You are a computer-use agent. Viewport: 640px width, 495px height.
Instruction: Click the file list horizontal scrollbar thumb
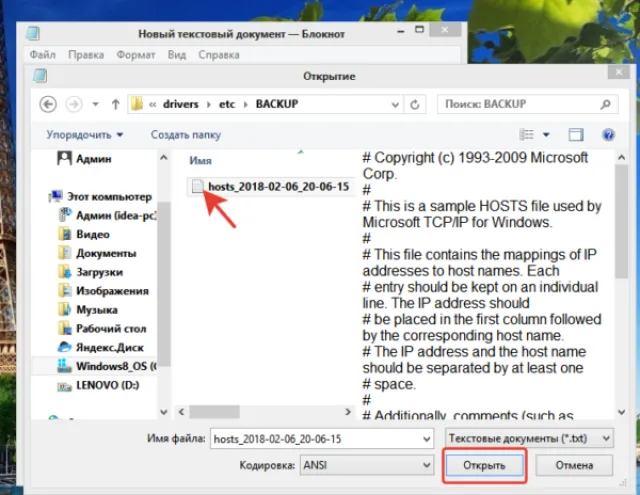coord(214,412)
